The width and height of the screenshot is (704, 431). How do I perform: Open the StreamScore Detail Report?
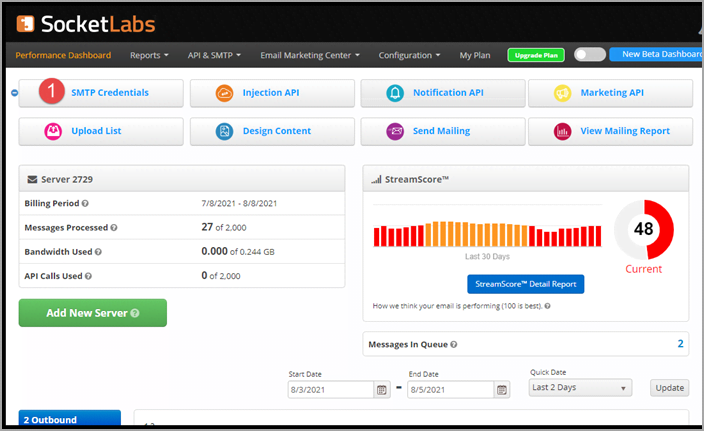526,284
